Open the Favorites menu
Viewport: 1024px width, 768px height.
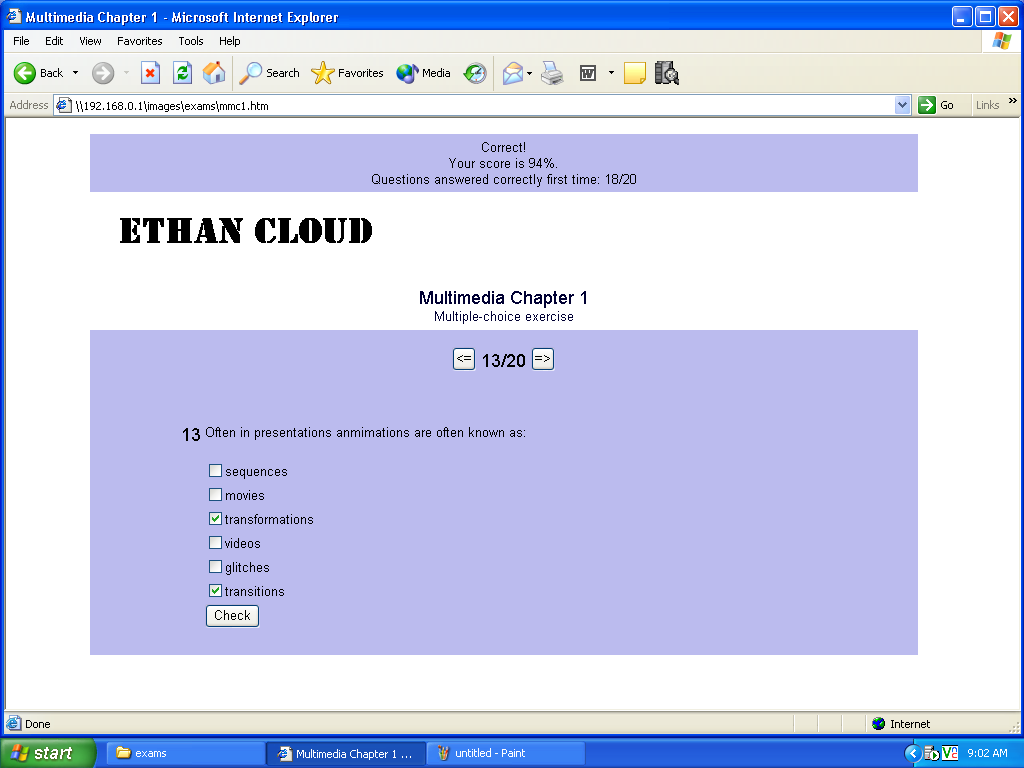pos(139,41)
